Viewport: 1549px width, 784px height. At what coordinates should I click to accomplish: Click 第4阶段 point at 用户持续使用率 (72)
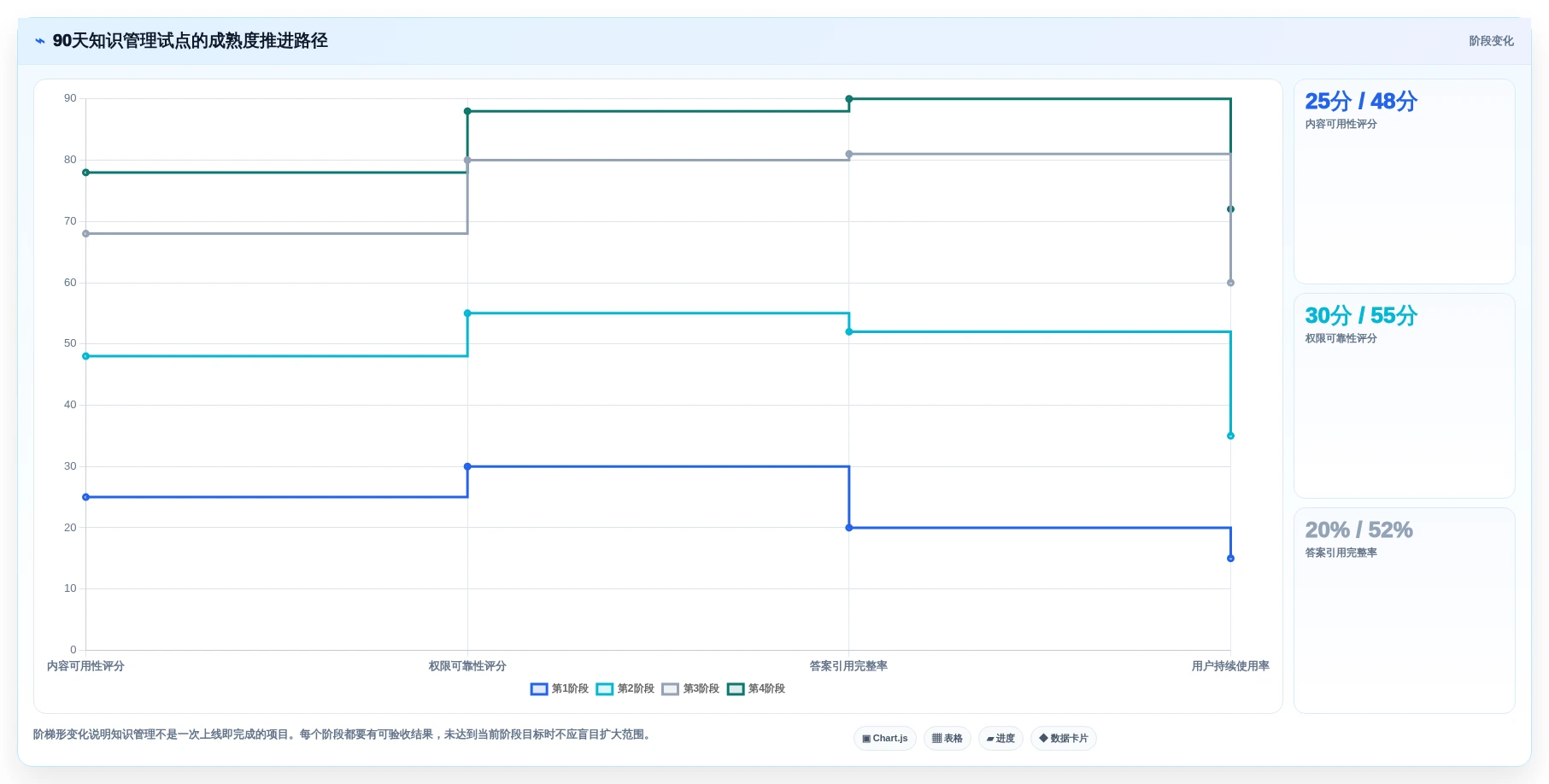point(1230,209)
